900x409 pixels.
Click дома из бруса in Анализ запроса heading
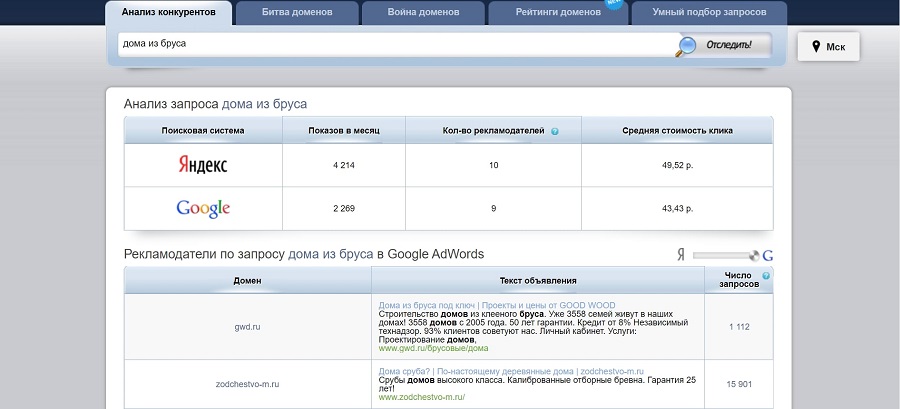[x=264, y=104]
